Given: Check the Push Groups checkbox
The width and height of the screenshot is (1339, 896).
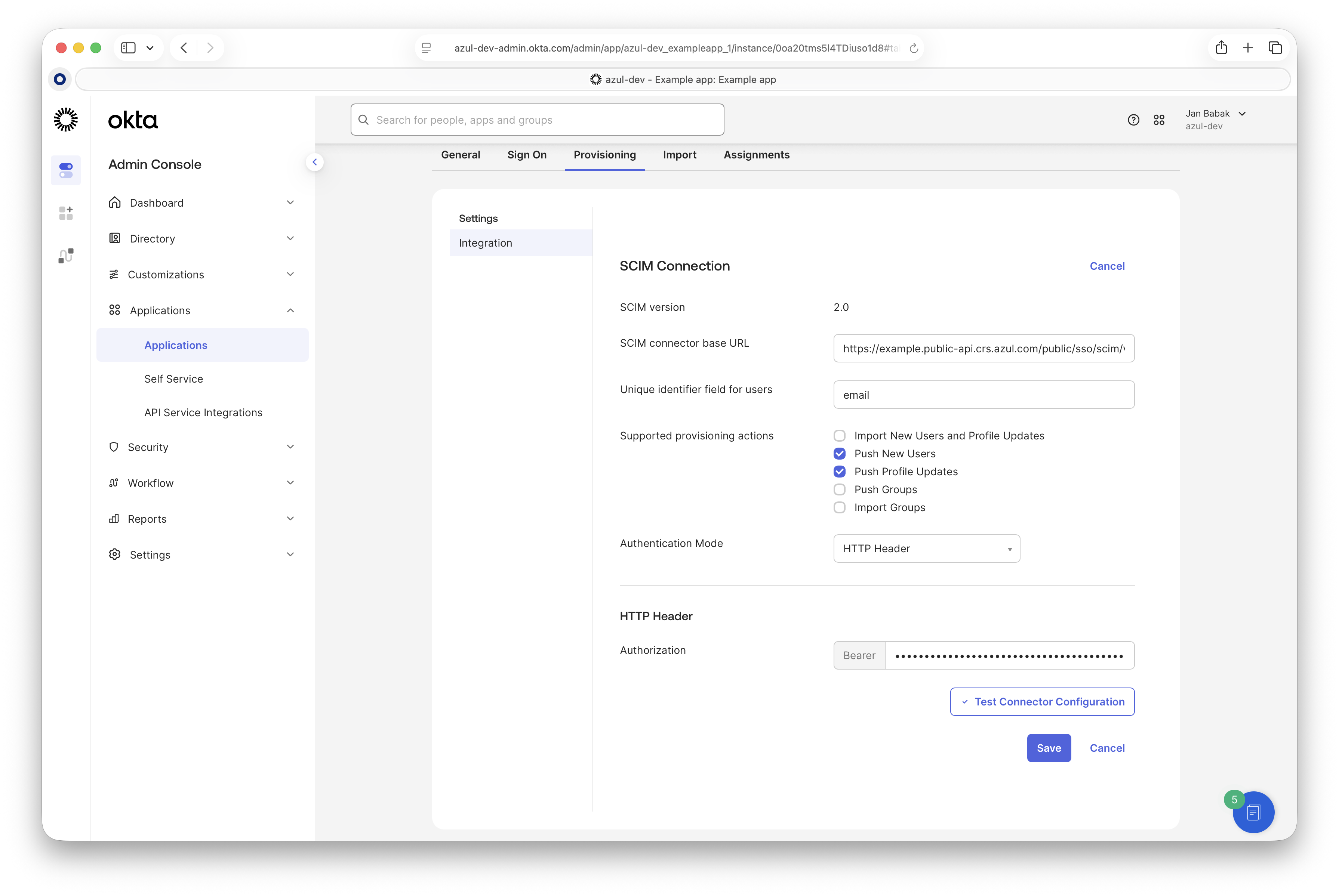Looking at the screenshot, I should coord(839,490).
